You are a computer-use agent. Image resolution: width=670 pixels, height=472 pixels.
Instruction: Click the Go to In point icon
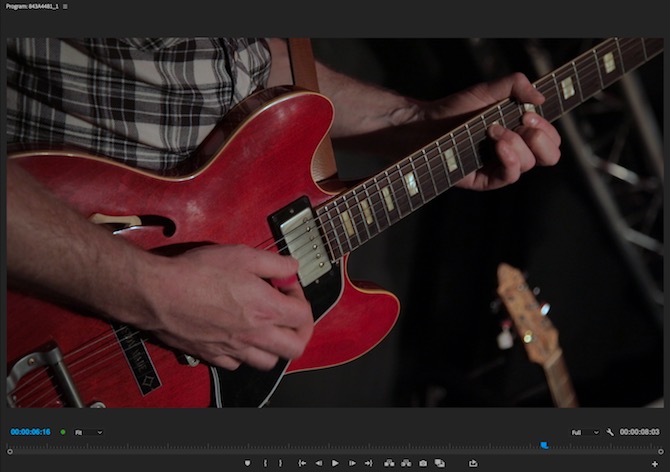pos(302,463)
